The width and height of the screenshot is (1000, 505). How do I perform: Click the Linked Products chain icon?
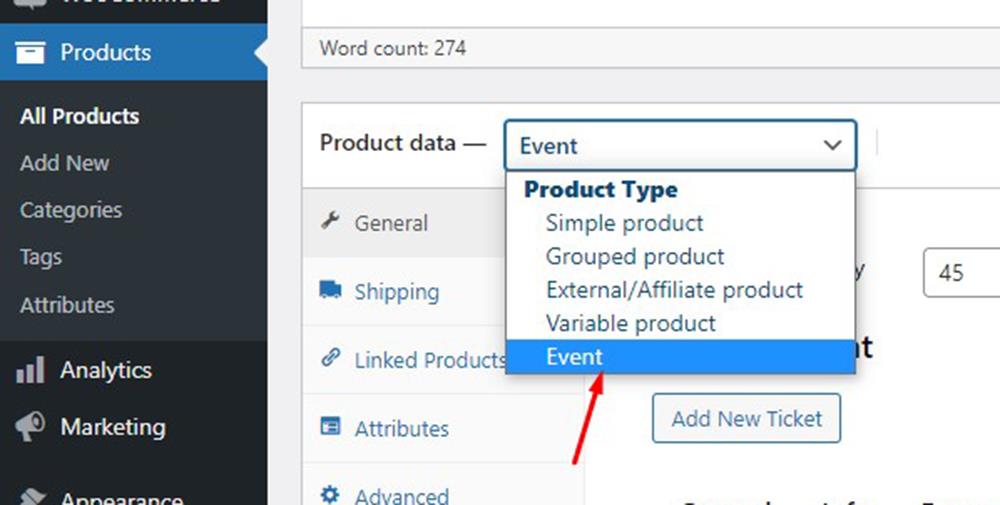tap(330, 358)
